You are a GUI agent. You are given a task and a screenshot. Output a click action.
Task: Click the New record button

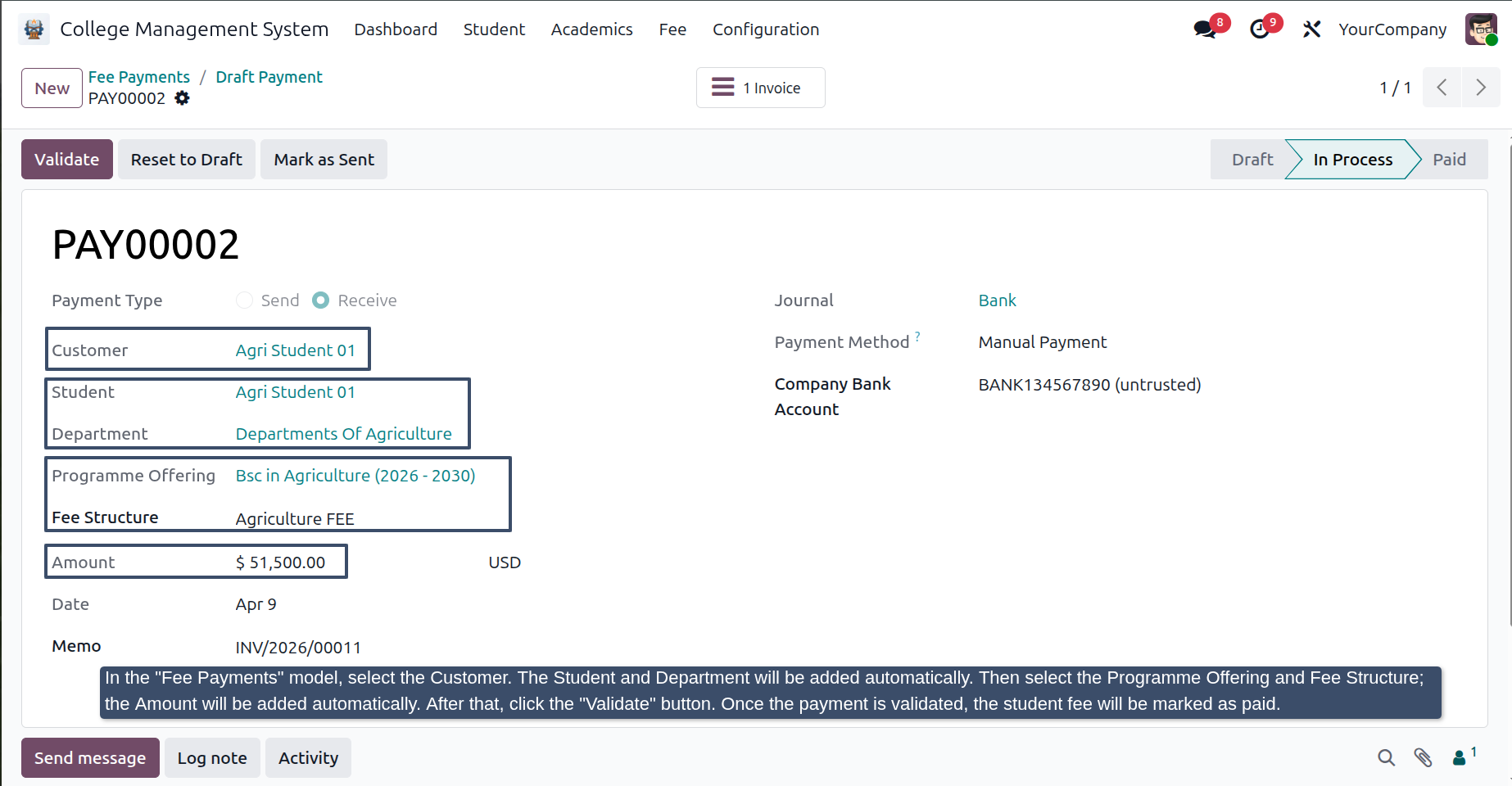pos(52,88)
